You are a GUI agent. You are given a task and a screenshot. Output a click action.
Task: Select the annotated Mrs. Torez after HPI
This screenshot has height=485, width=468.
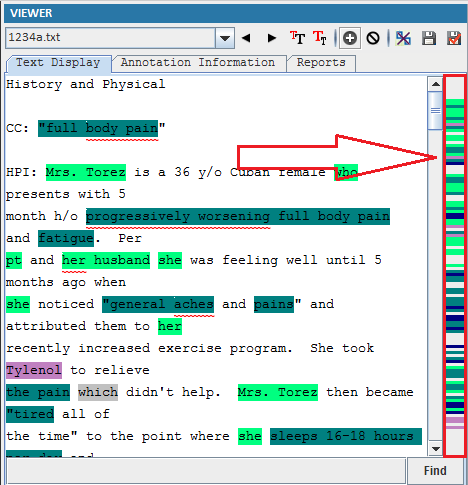point(86,172)
